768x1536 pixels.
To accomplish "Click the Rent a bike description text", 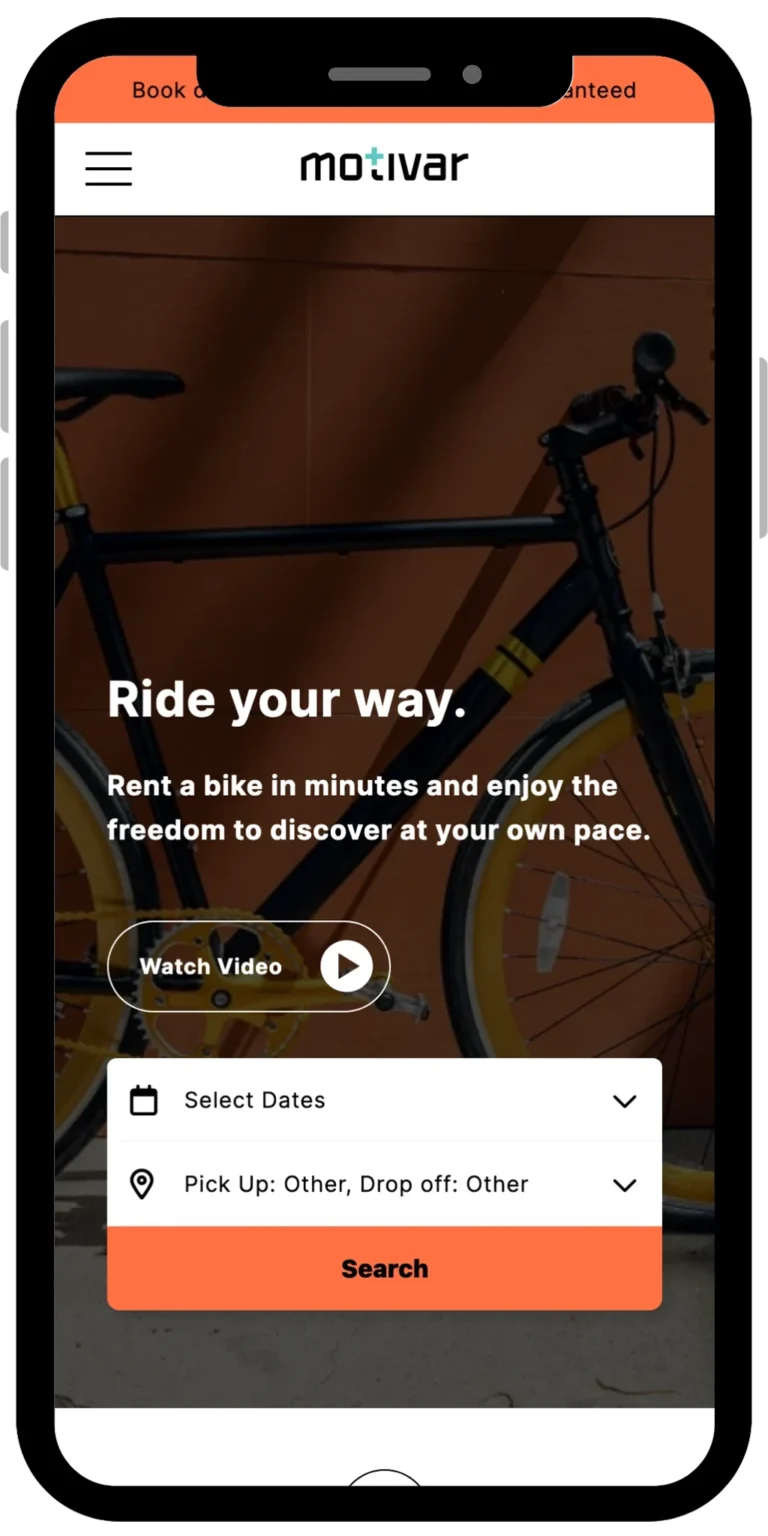I will click(x=379, y=808).
